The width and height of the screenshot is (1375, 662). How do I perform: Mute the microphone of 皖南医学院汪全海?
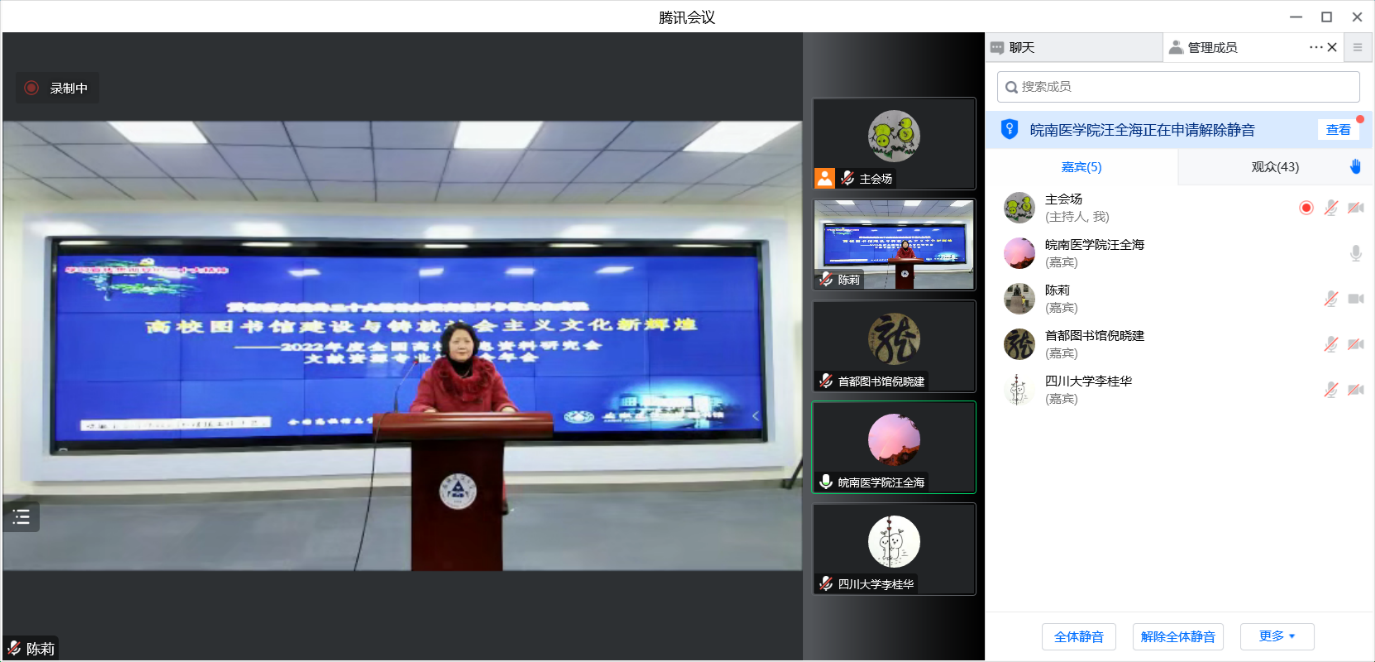point(1356,253)
